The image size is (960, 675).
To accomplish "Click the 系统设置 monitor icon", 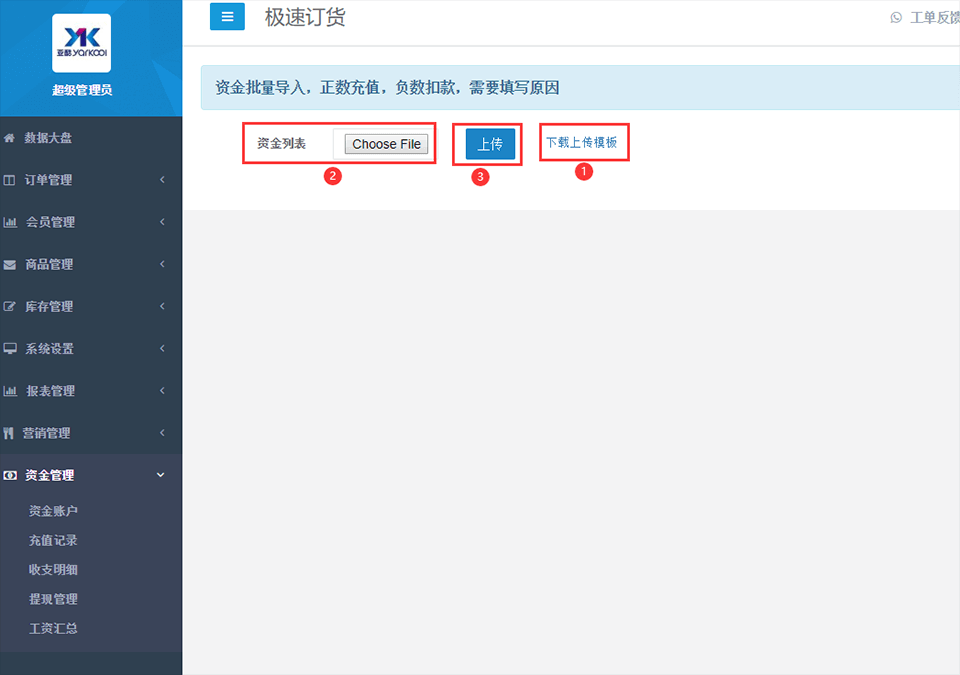I will click(10, 349).
